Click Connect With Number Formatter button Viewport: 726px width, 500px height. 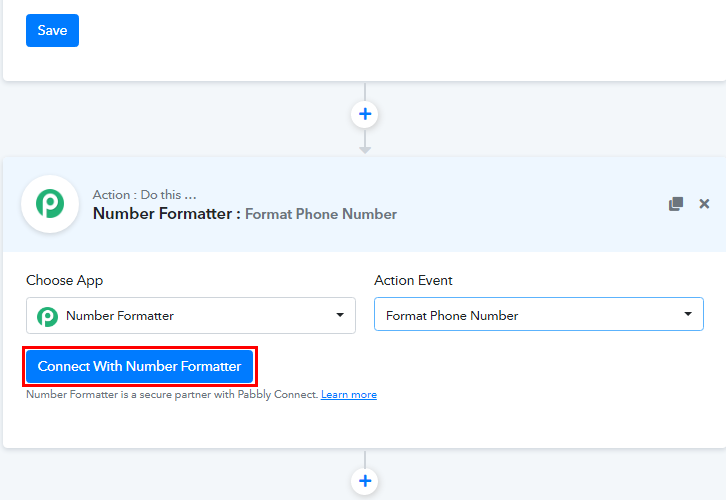[x=139, y=366]
